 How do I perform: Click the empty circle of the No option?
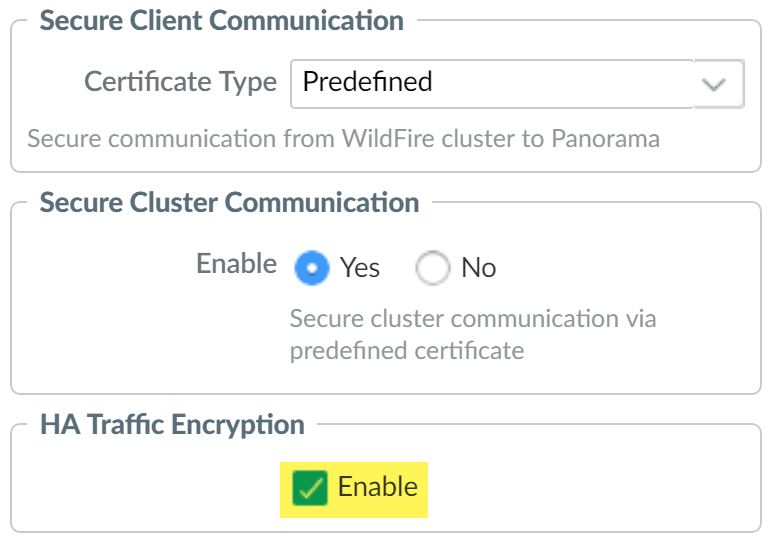[435, 268]
